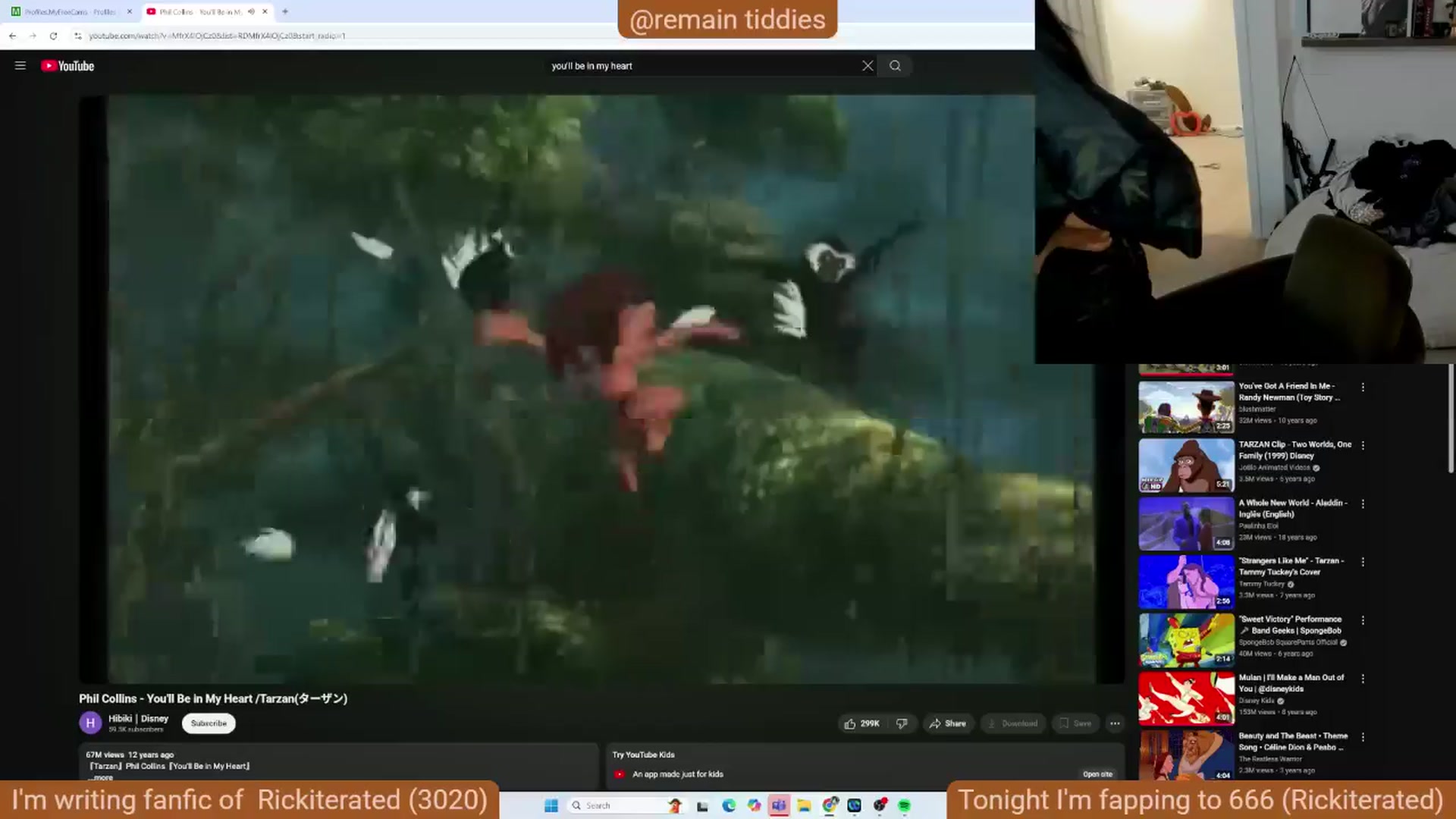Image resolution: width=1456 pixels, height=819 pixels.
Task: Open File Explorer from the taskbar
Action: coord(804,805)
